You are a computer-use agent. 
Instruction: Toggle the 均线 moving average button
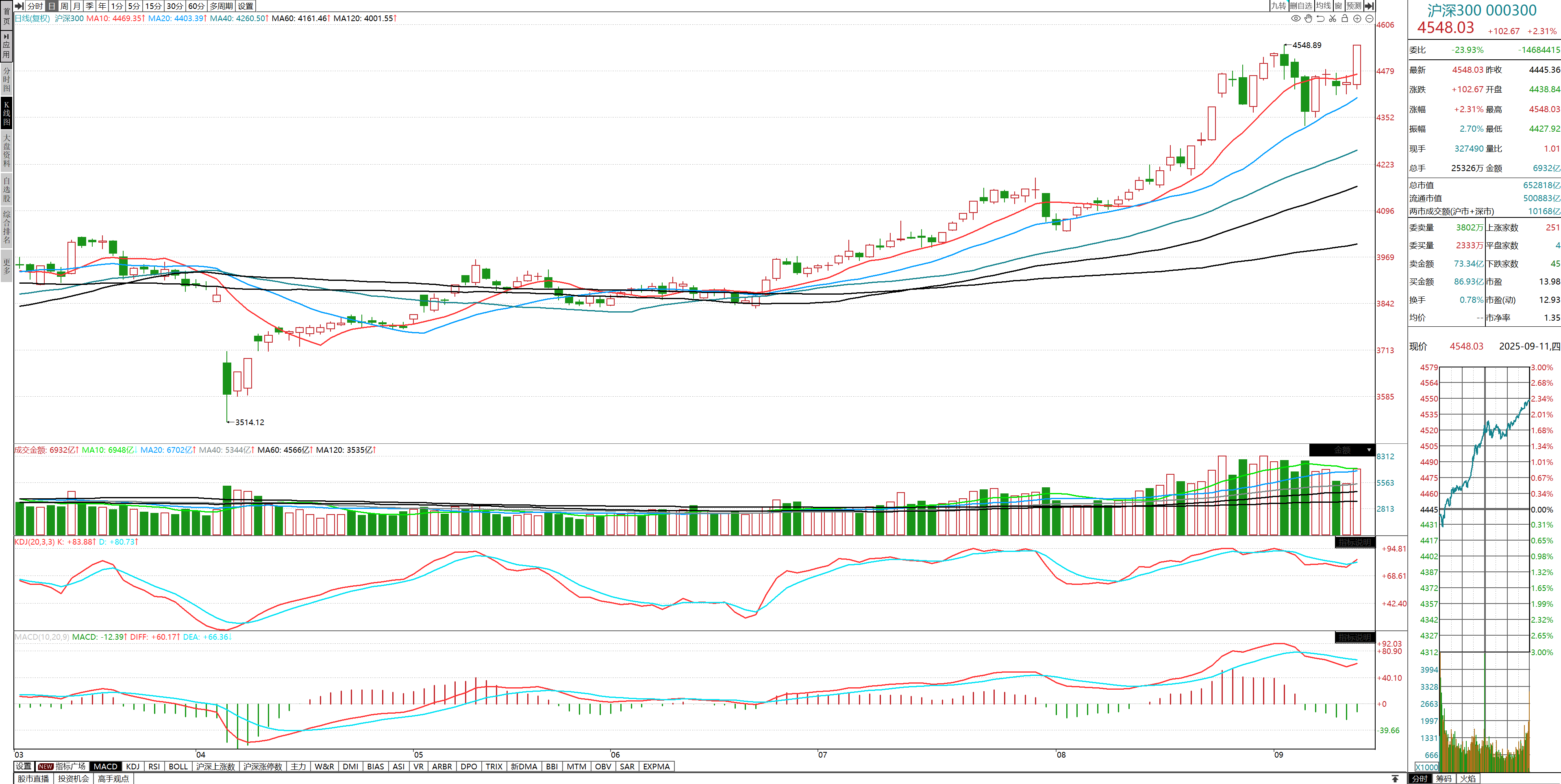[1324, 5]
